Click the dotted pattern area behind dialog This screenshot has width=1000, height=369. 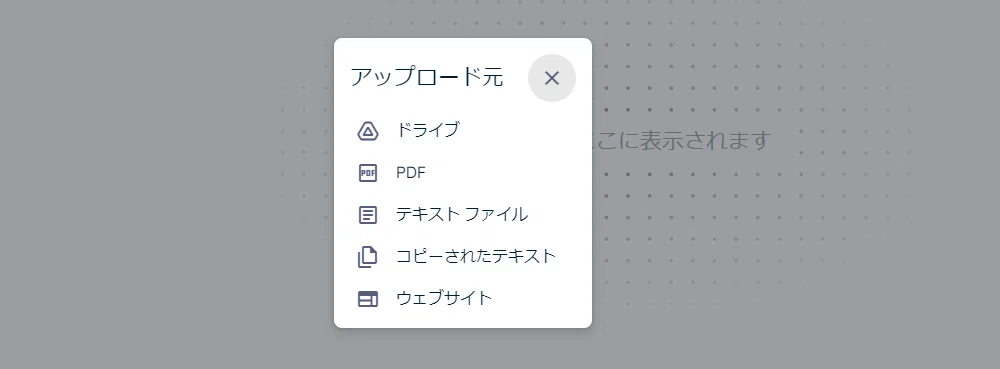tap(753, 223)
